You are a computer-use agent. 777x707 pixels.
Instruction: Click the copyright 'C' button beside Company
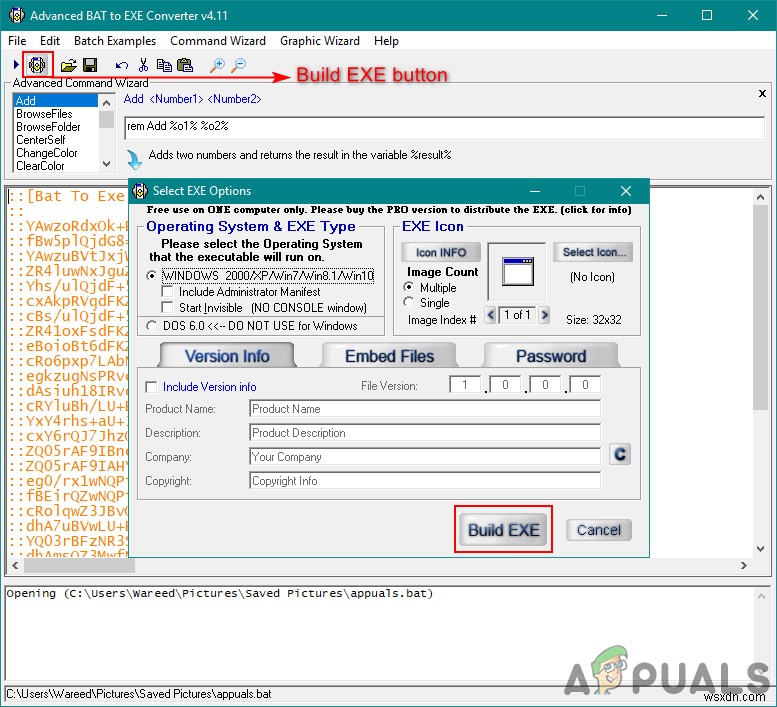click(620, 454)
